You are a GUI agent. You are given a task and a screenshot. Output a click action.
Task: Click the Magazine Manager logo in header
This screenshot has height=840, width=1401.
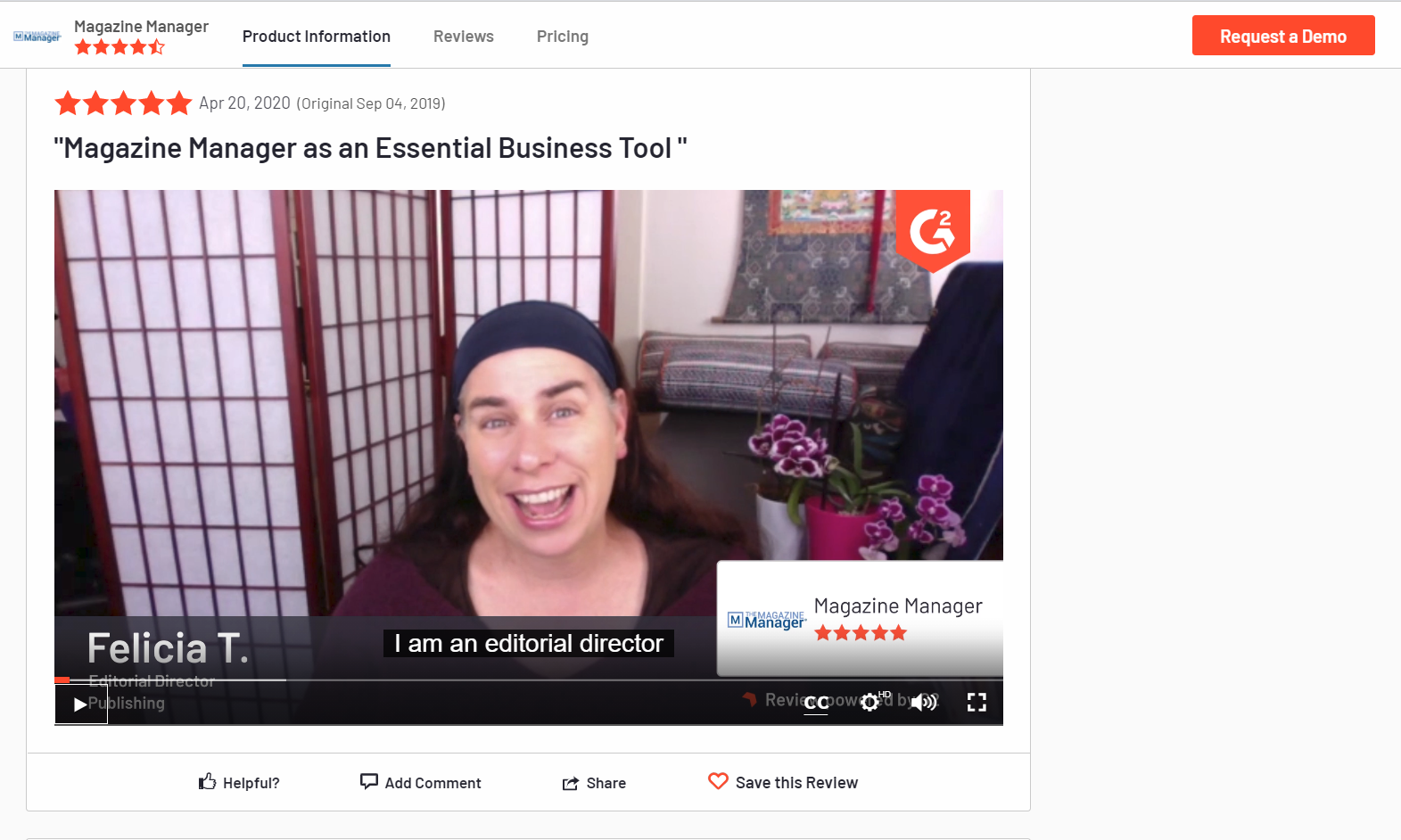click(37, 37)
